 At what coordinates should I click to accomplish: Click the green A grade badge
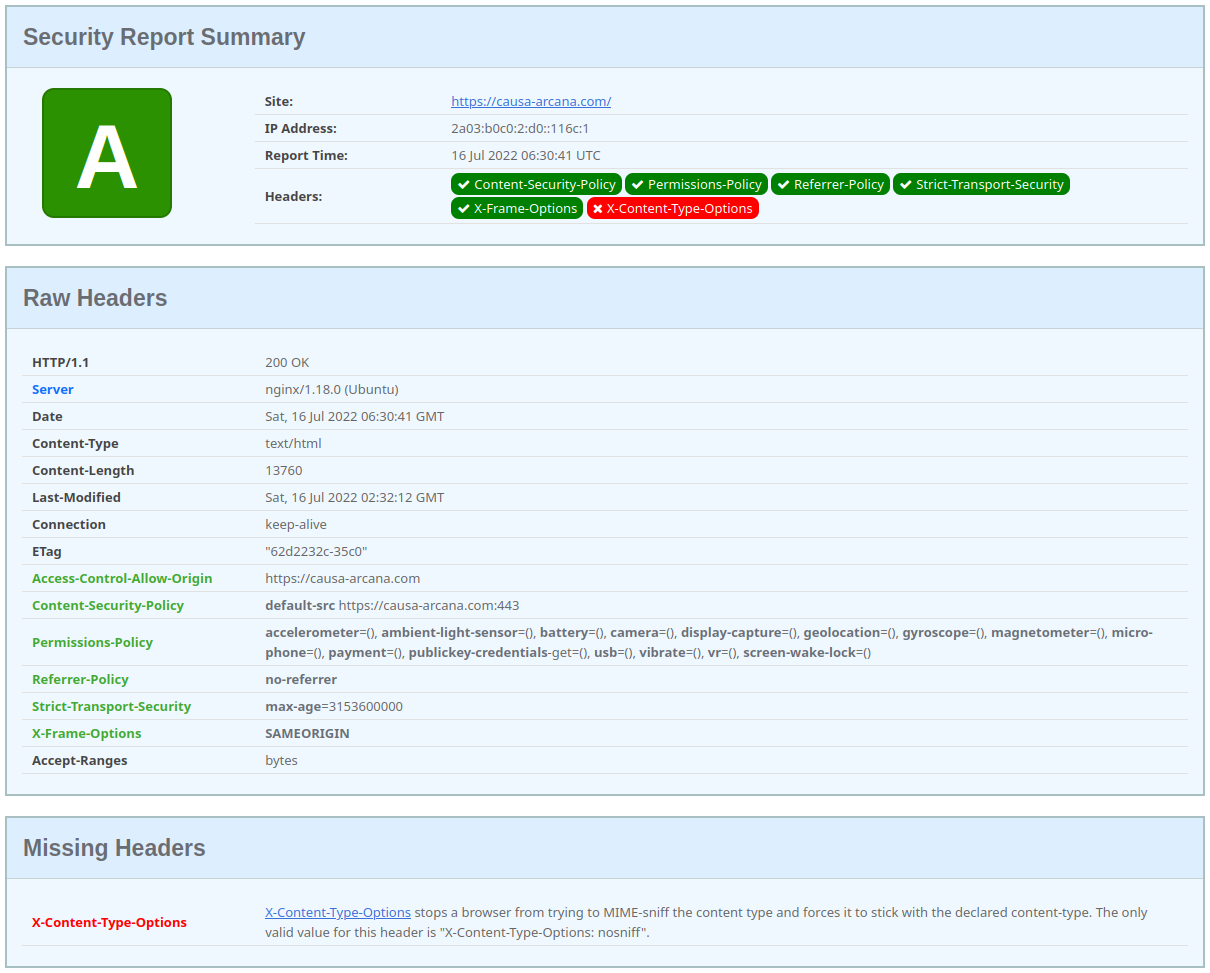pyautogui.click(x=107, y=153)
